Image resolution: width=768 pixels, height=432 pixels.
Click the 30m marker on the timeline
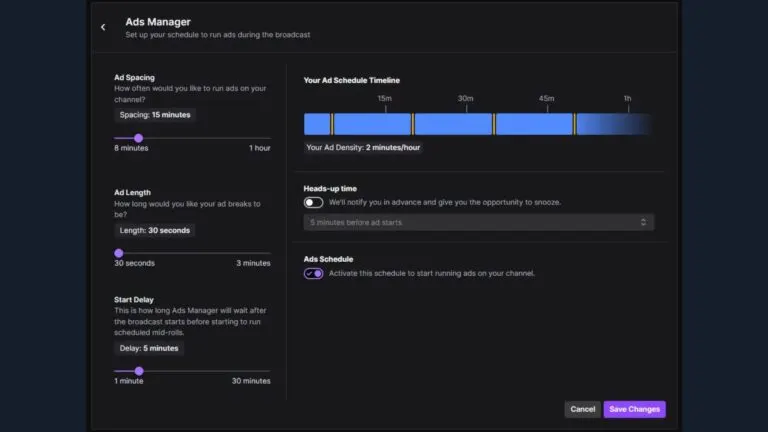[x=465, y=98]
